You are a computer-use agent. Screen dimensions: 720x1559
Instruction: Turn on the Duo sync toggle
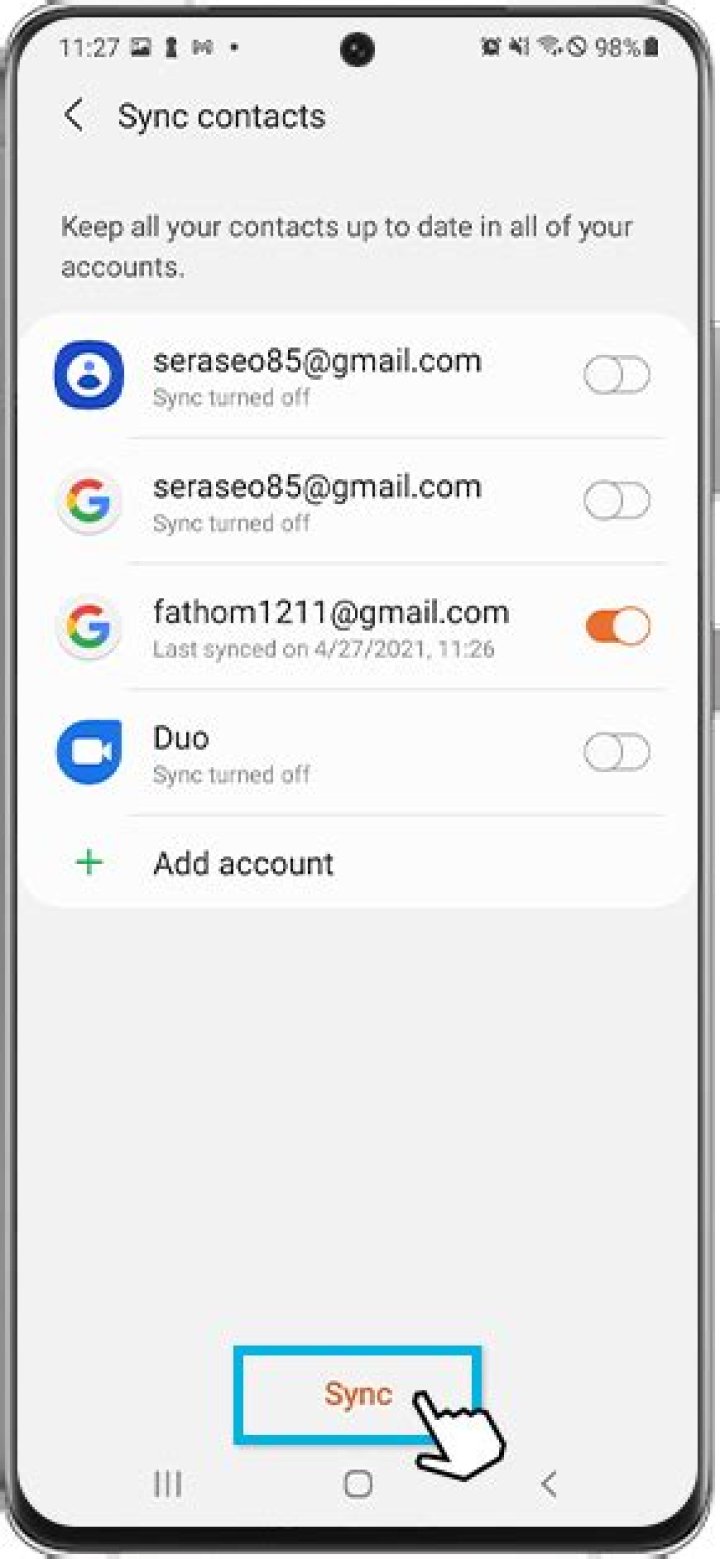[x=617, y=753]
